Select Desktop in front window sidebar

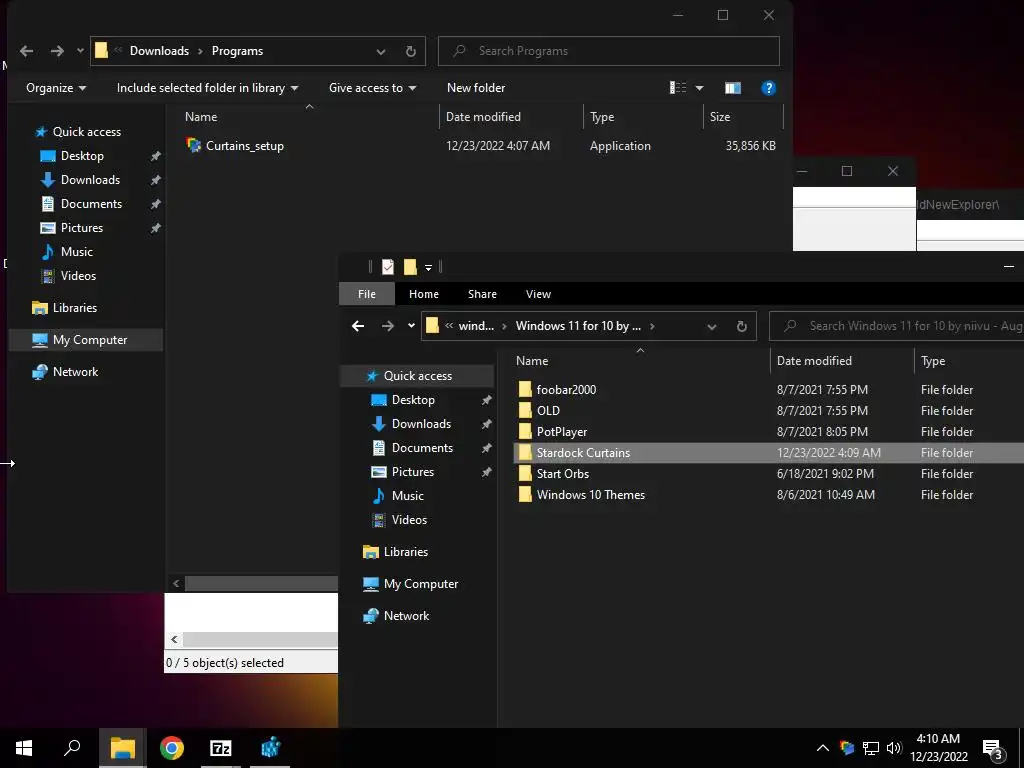[413, 400]
